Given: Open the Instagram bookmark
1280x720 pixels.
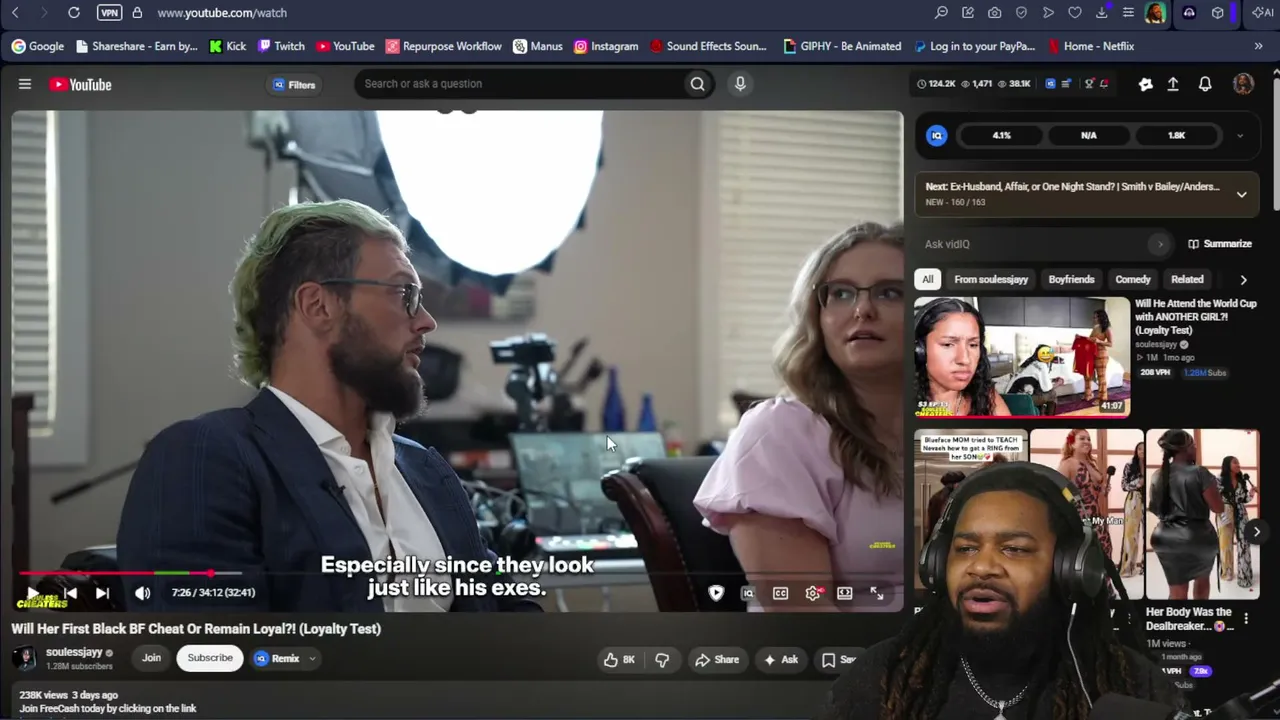Looking at the screenshot, I should (606, 46).
